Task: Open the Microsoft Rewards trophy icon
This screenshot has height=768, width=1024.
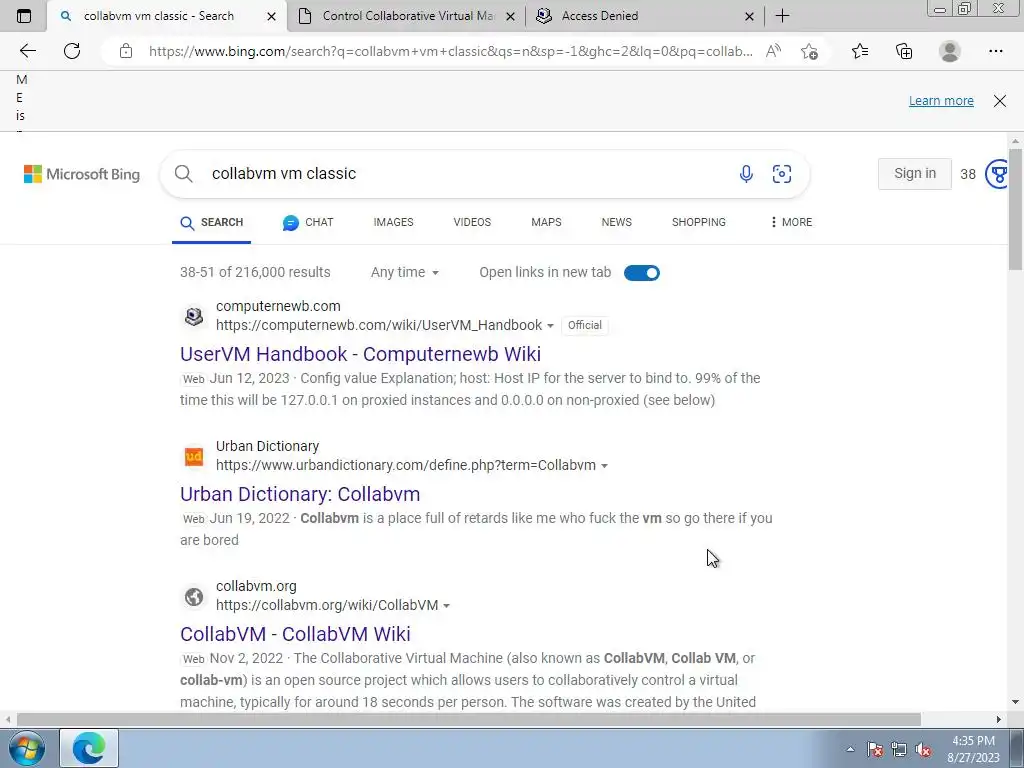Action: click(x=997, y=174)
